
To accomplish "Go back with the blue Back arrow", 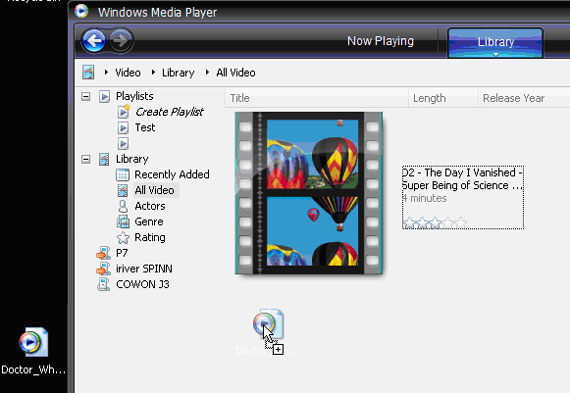I will (94, 41).
